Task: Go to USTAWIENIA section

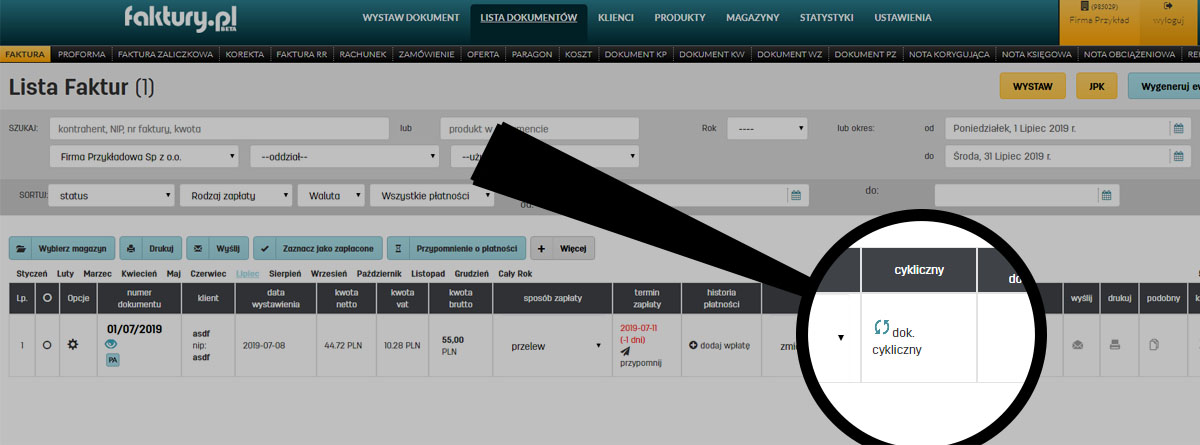Action: click(903, 18)
